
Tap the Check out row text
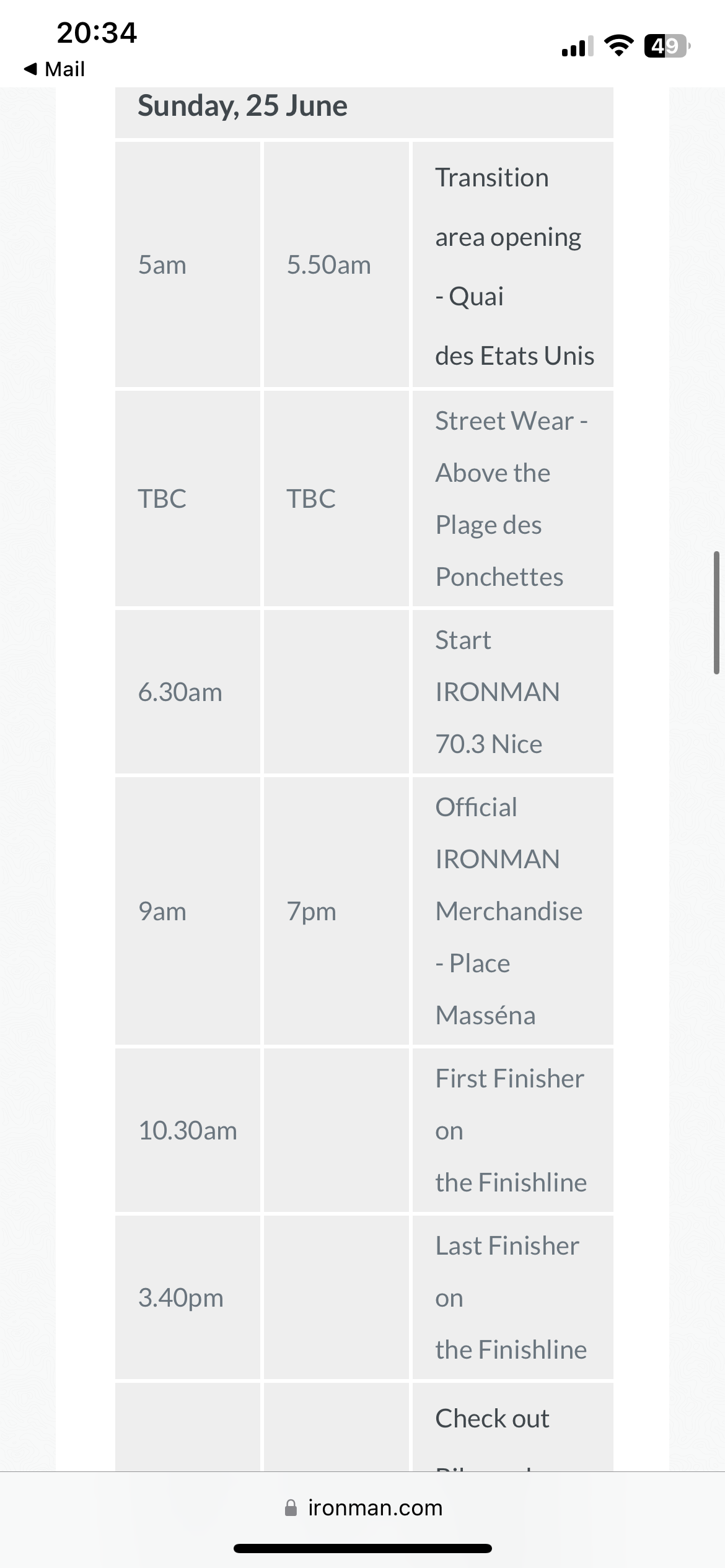coord(492,1418)
